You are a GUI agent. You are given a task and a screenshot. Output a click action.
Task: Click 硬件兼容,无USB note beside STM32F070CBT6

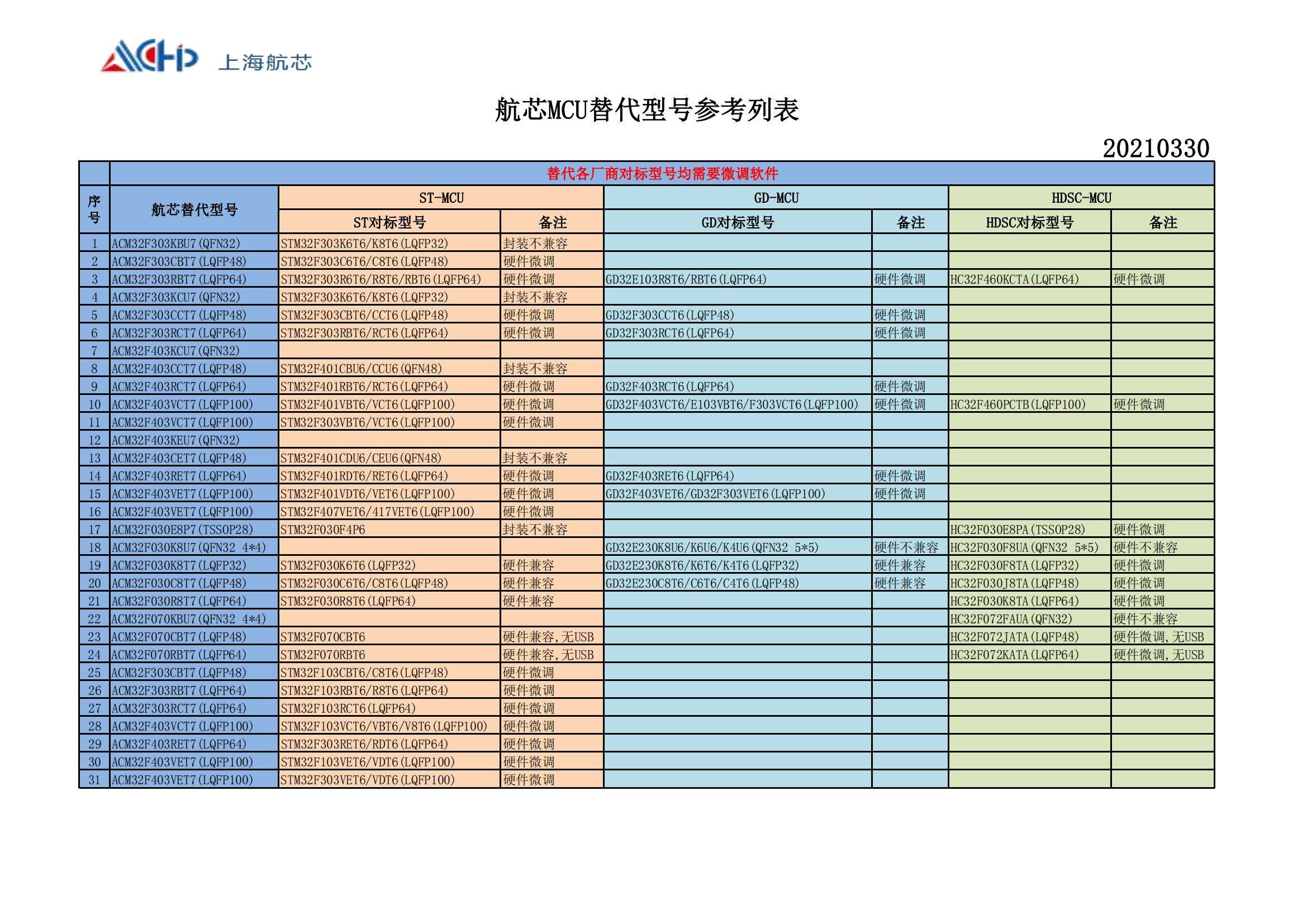tap(552, 637)
